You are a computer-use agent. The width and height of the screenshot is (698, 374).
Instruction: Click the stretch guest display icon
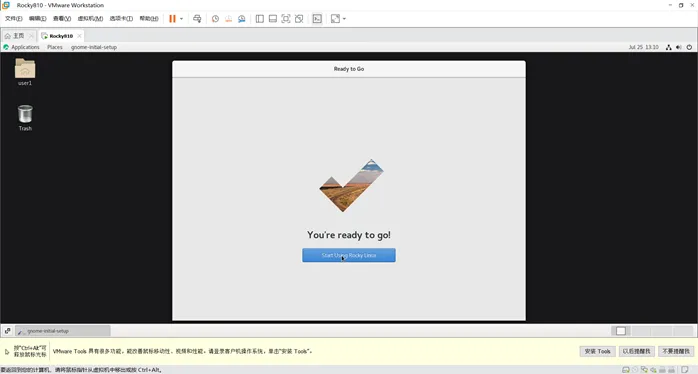click(335, 19)
